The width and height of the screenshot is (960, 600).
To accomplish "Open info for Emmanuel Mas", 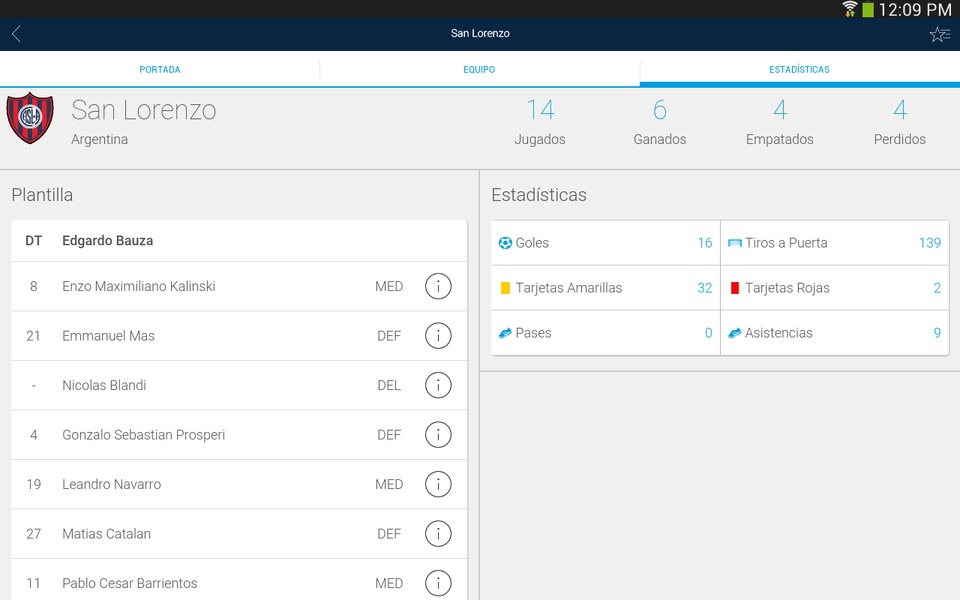I will coord(438,336).
